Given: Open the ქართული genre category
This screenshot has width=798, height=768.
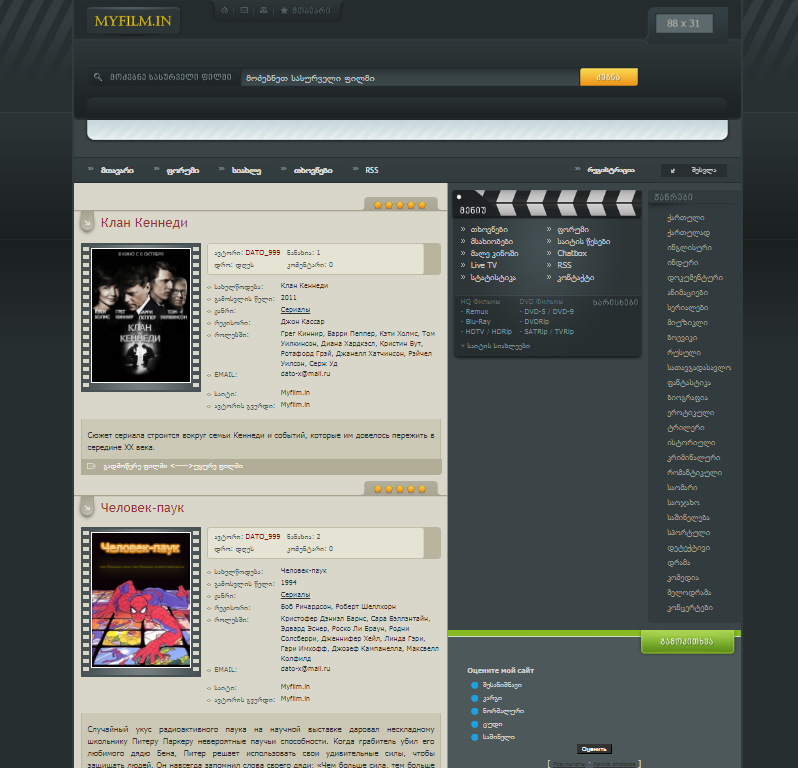Looking at the screenshot, I should pos(686,218).
